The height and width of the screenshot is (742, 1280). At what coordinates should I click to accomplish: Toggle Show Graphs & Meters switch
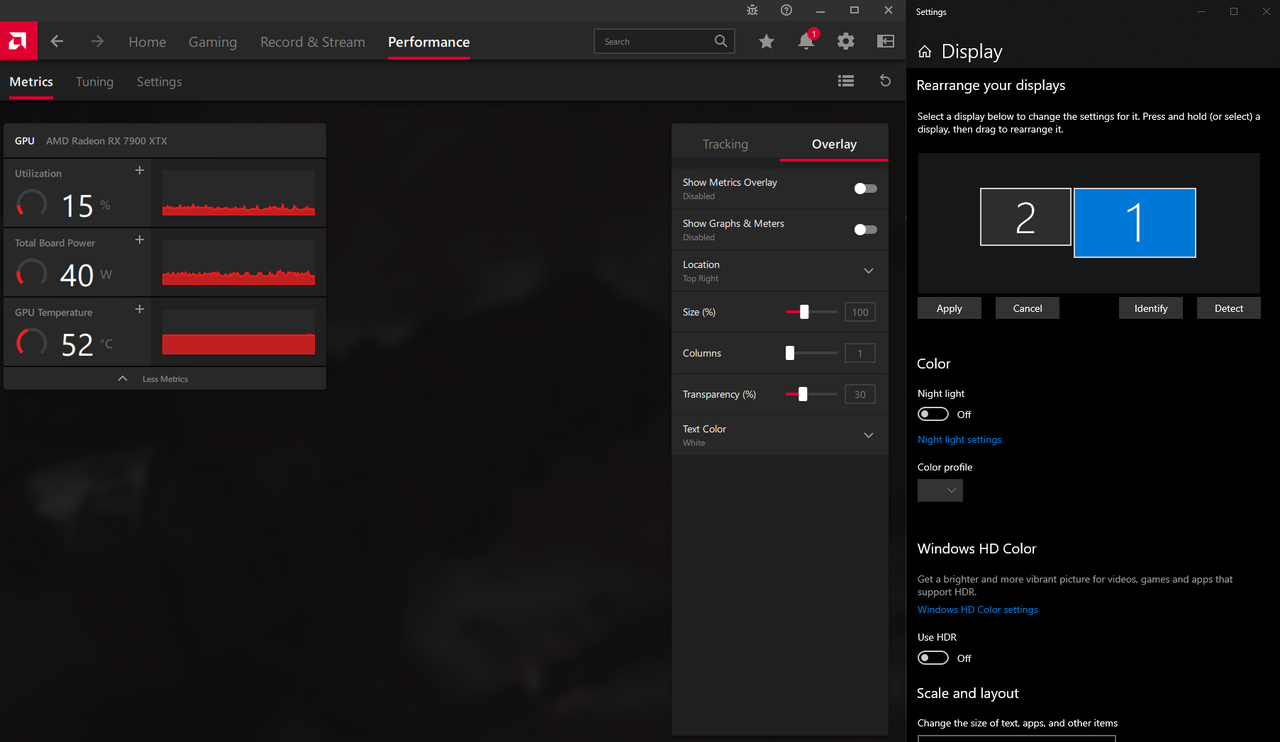(865, 230)
